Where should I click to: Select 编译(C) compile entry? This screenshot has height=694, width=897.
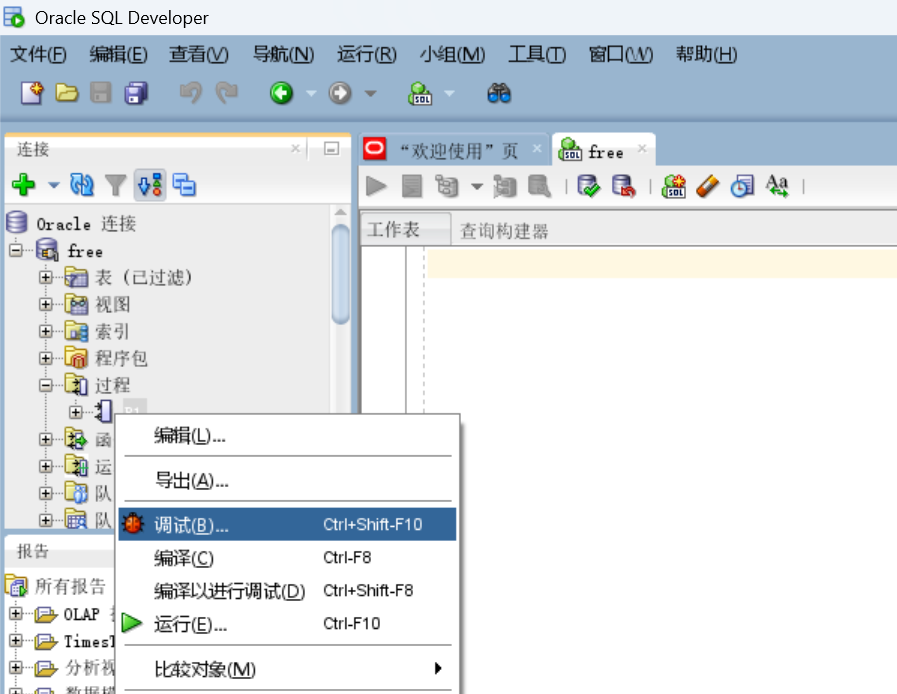[287, 557]
